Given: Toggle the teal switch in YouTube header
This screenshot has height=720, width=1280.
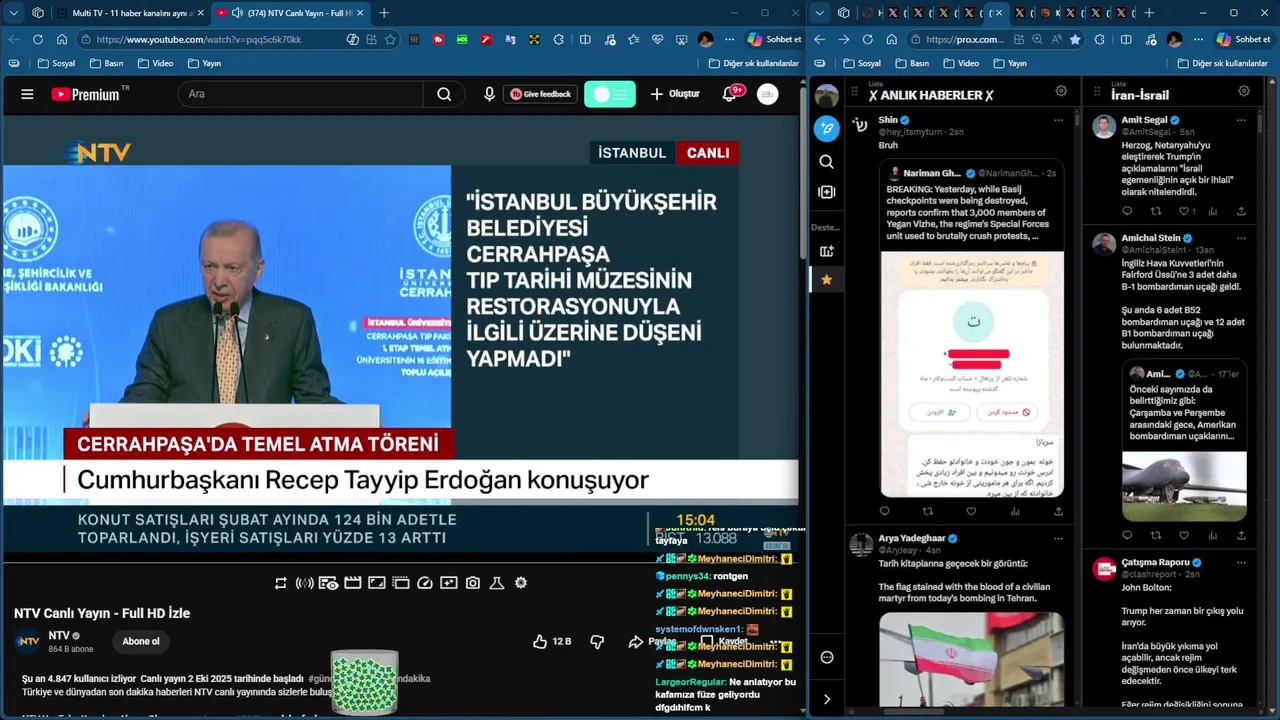Looking at the screenshot, I should tap(610, 94).
